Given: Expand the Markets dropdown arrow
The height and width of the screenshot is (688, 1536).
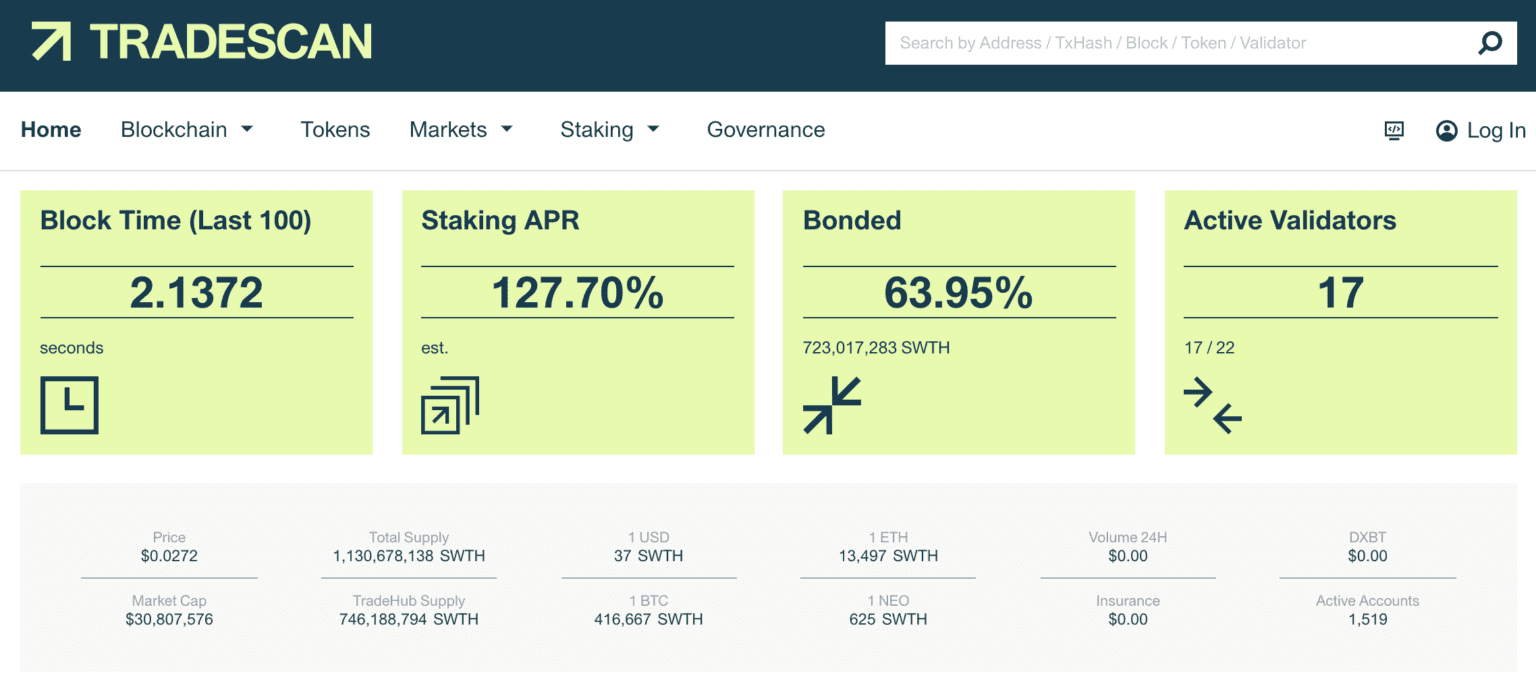Looking at the screenshot, I should tap(507, 129).
